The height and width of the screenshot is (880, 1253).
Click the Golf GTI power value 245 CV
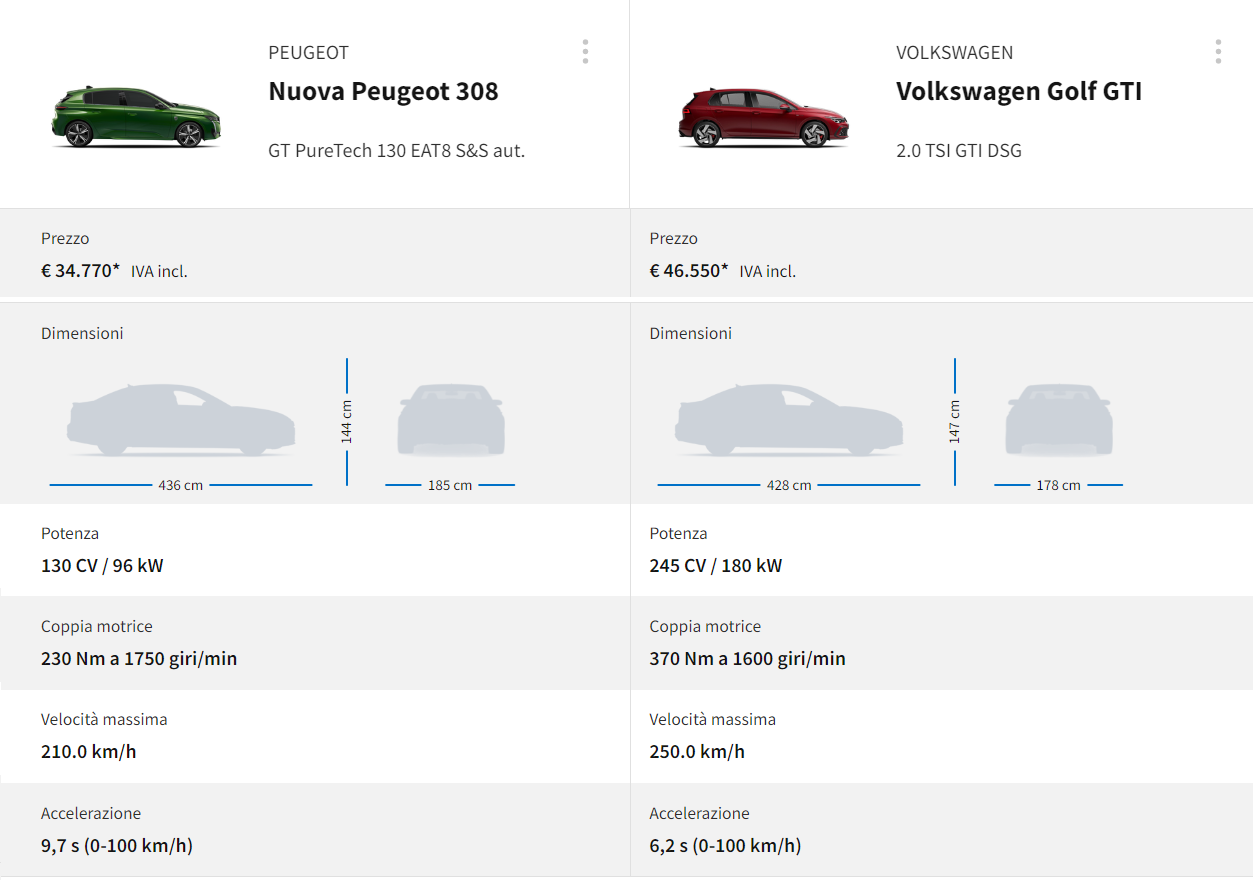pos(715,566)
